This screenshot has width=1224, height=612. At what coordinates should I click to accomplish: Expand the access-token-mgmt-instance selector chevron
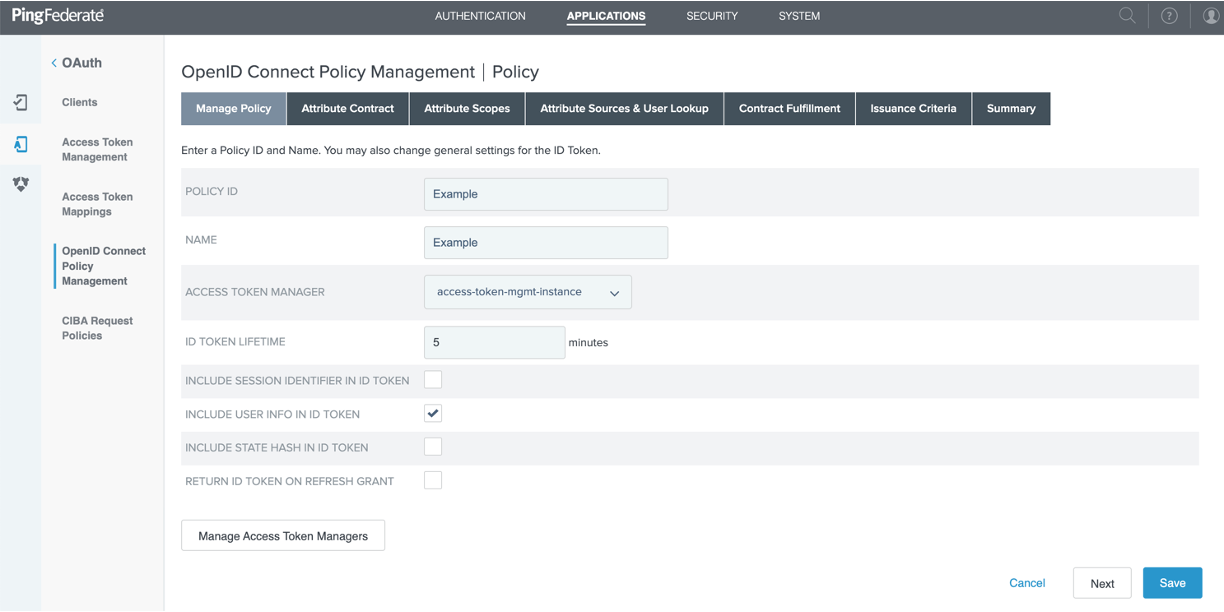[613, 292]
